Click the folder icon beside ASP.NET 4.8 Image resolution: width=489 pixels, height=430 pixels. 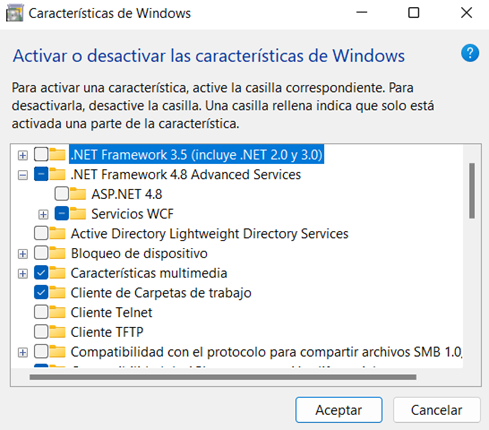tap(78, 194)
